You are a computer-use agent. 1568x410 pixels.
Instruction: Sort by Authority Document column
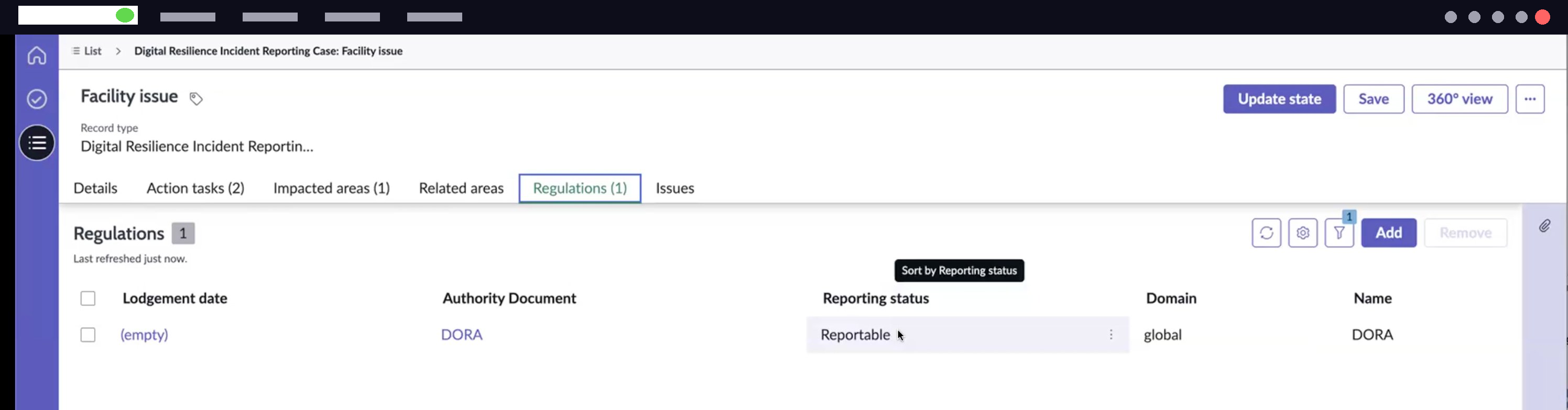pyautogui.click(x=509, y=298)
